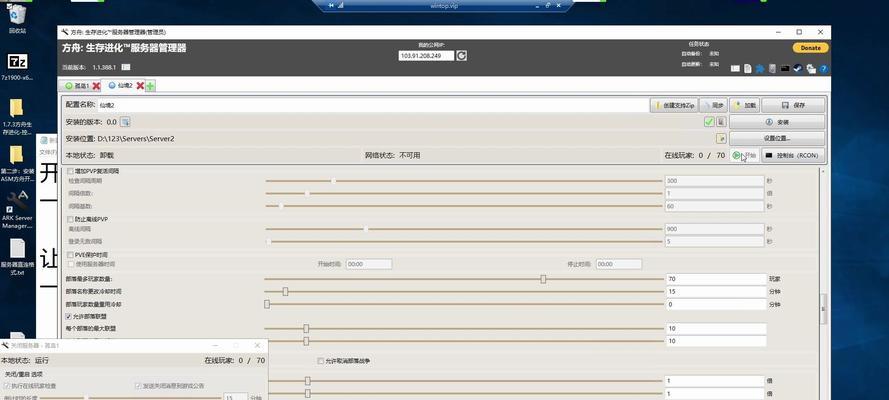This screenshot has height=400, width=889.
Task: Click the small document icon left of 安装 button
Action: pyautogui.click(x=721, y=122)
